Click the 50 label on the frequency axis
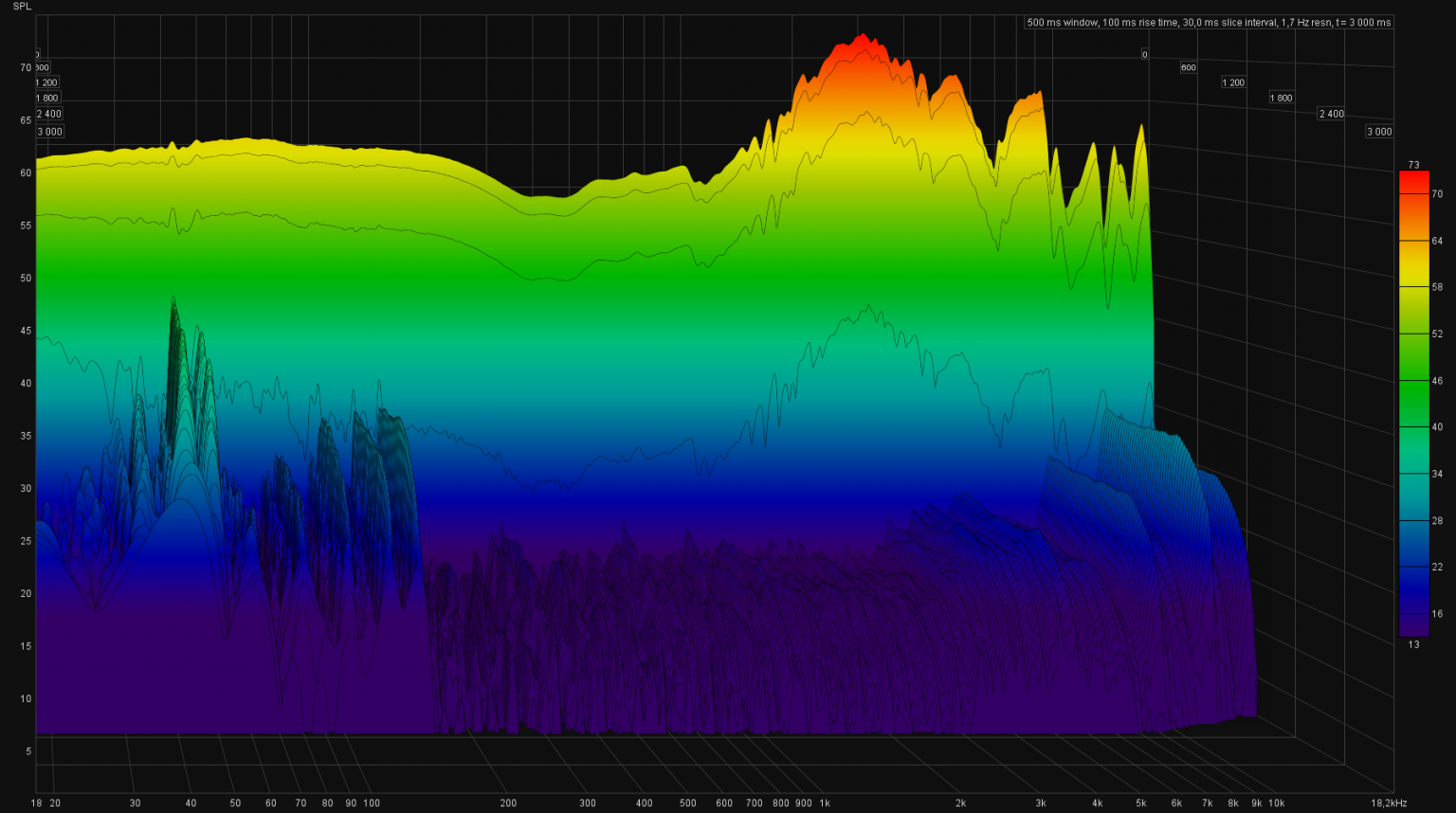 tap(235, 803)
